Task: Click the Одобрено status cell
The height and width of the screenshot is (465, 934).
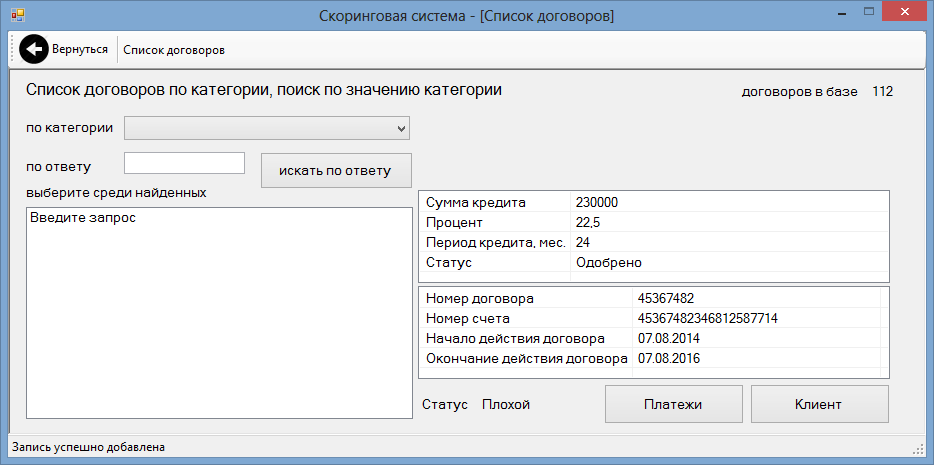Action: tap(609, 263)
